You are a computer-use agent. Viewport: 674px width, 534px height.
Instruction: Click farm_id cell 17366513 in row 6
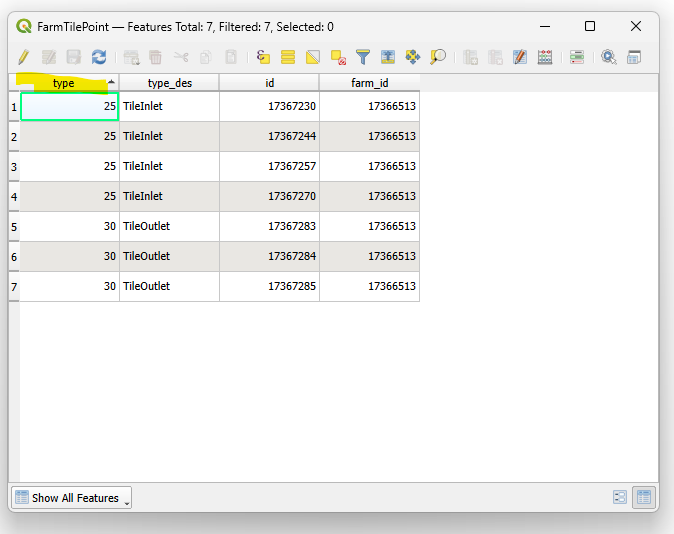click(370, 256)
